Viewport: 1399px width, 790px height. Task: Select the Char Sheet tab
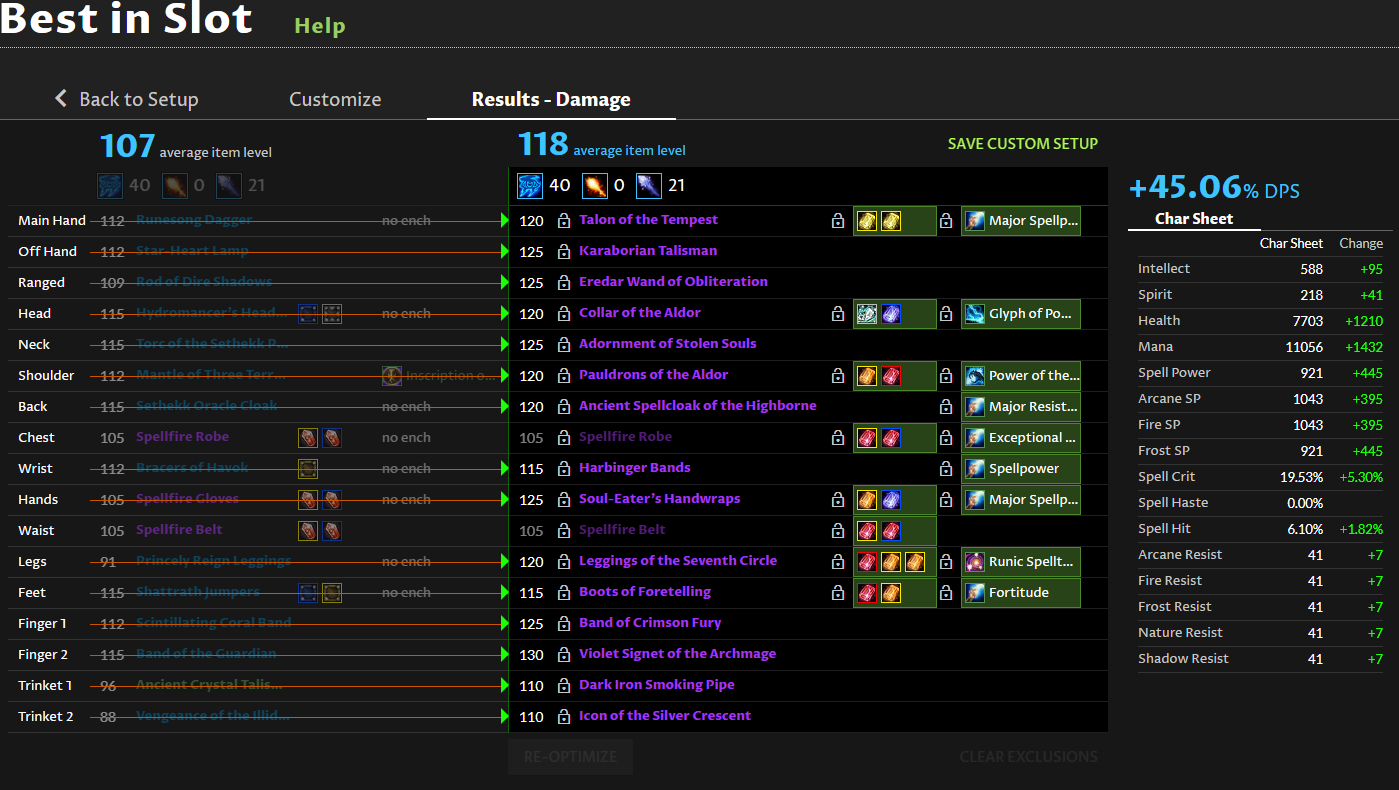click(1193, 219)
